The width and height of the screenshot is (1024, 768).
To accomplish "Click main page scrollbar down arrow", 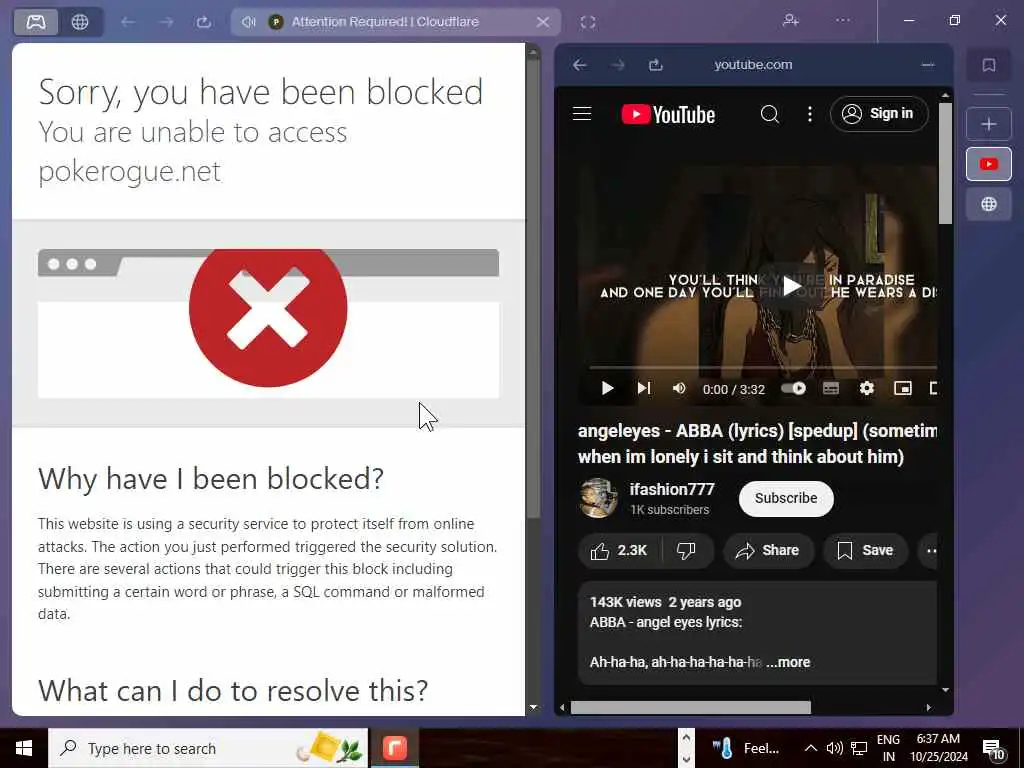I will click(534, 707).
